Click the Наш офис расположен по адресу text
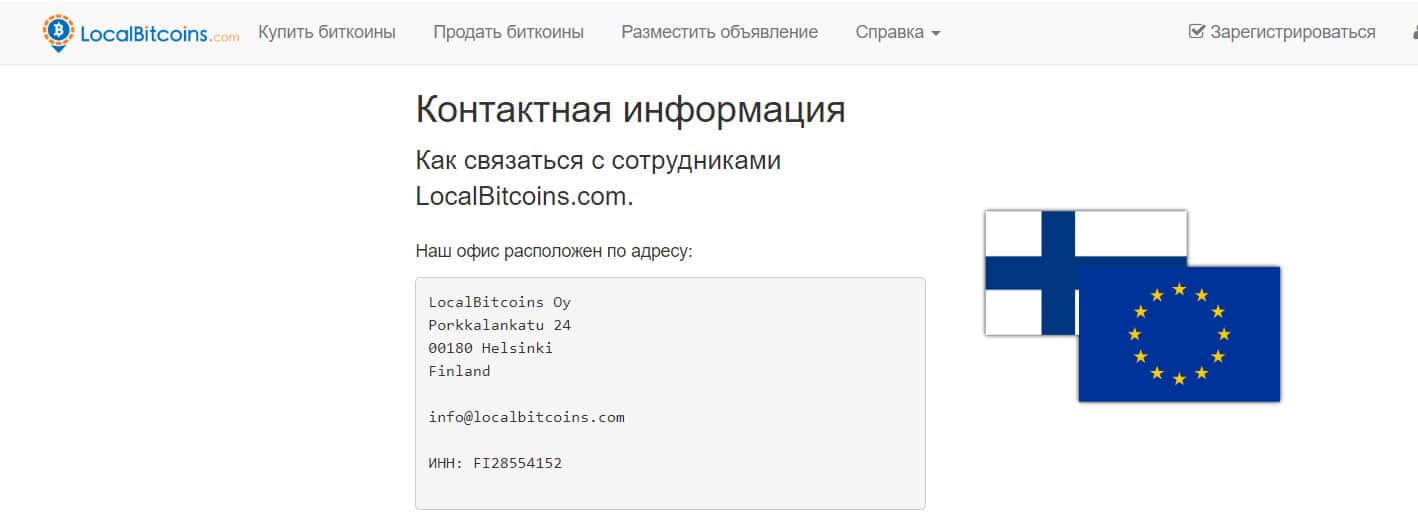Viewport: 1418px width, 526px height. (553, 250)
